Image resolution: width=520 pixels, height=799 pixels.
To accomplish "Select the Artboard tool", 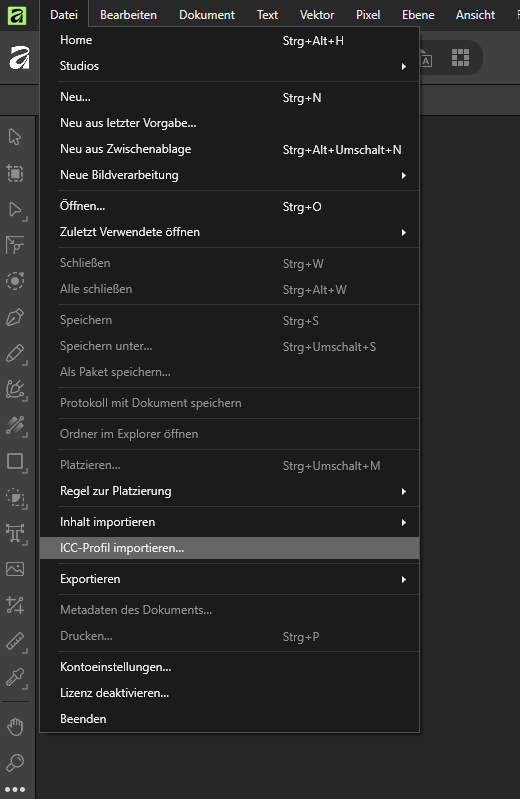I will 15,173.
